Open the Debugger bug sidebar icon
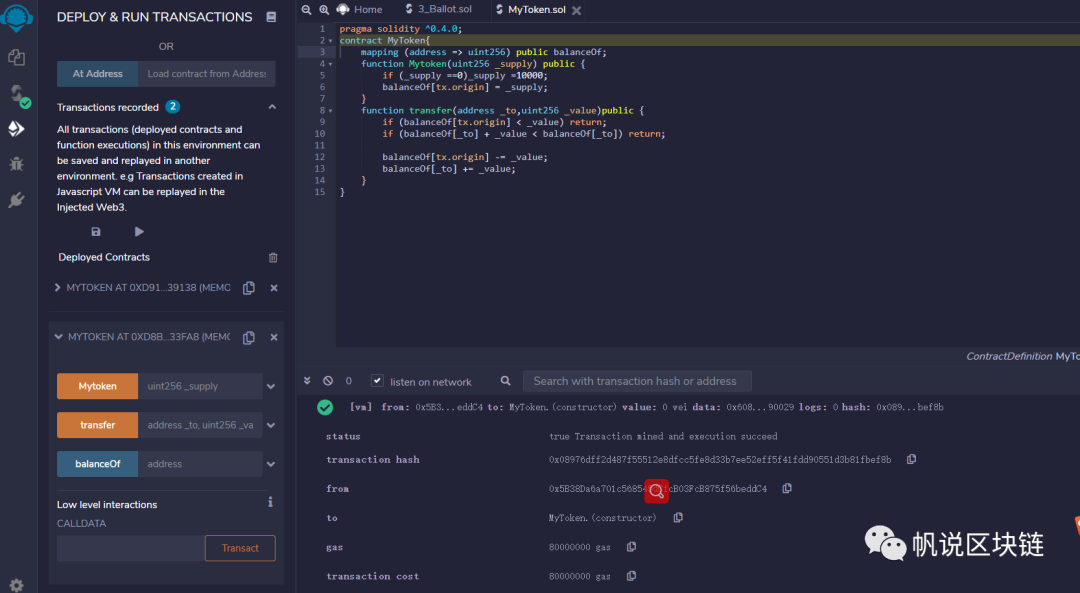The height and width of the screenshot is (593, 1080). pyautogui.click(x=17, y=164)
